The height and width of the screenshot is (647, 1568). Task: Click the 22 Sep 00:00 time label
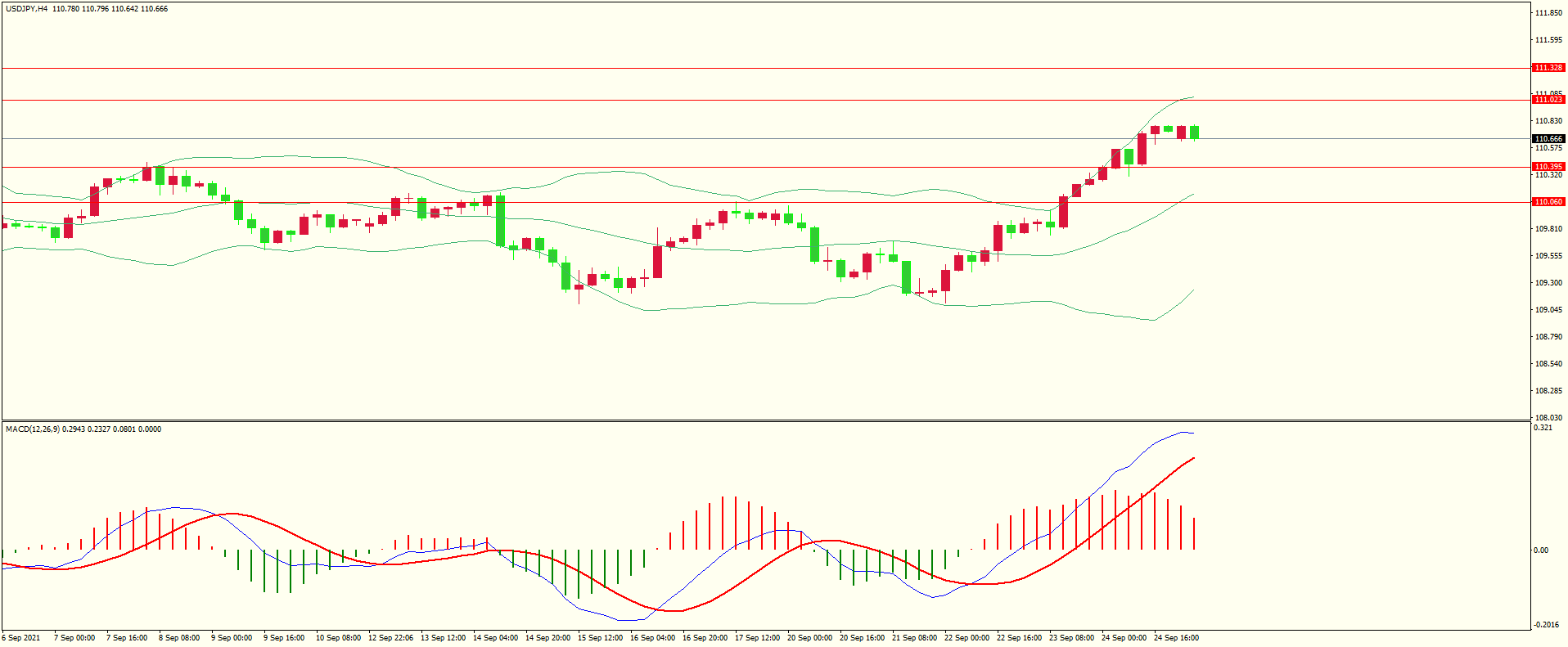[966, 638]
